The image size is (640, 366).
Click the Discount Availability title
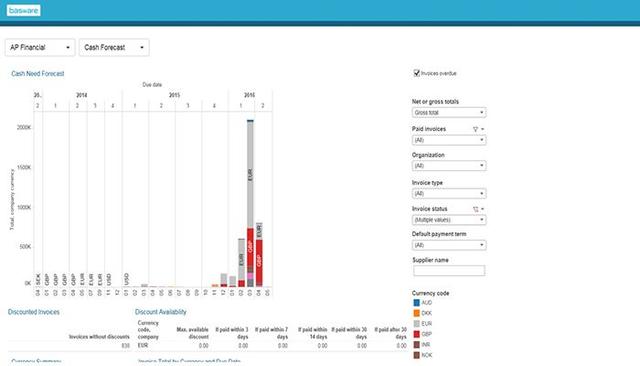point(160,312)
